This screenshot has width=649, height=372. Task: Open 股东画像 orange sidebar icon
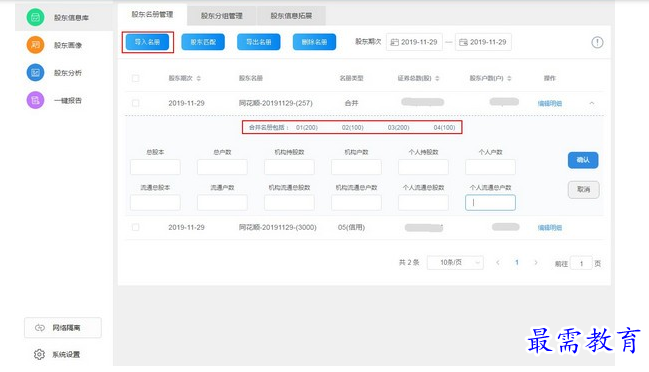35,45
